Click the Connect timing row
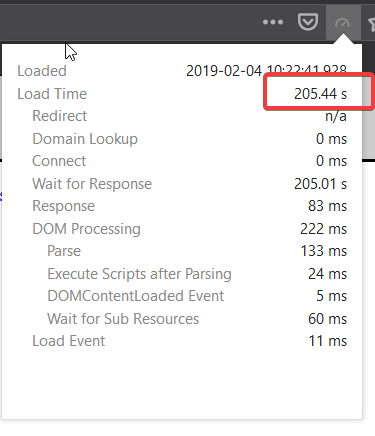The image size is (375, 436). (190, 161)
